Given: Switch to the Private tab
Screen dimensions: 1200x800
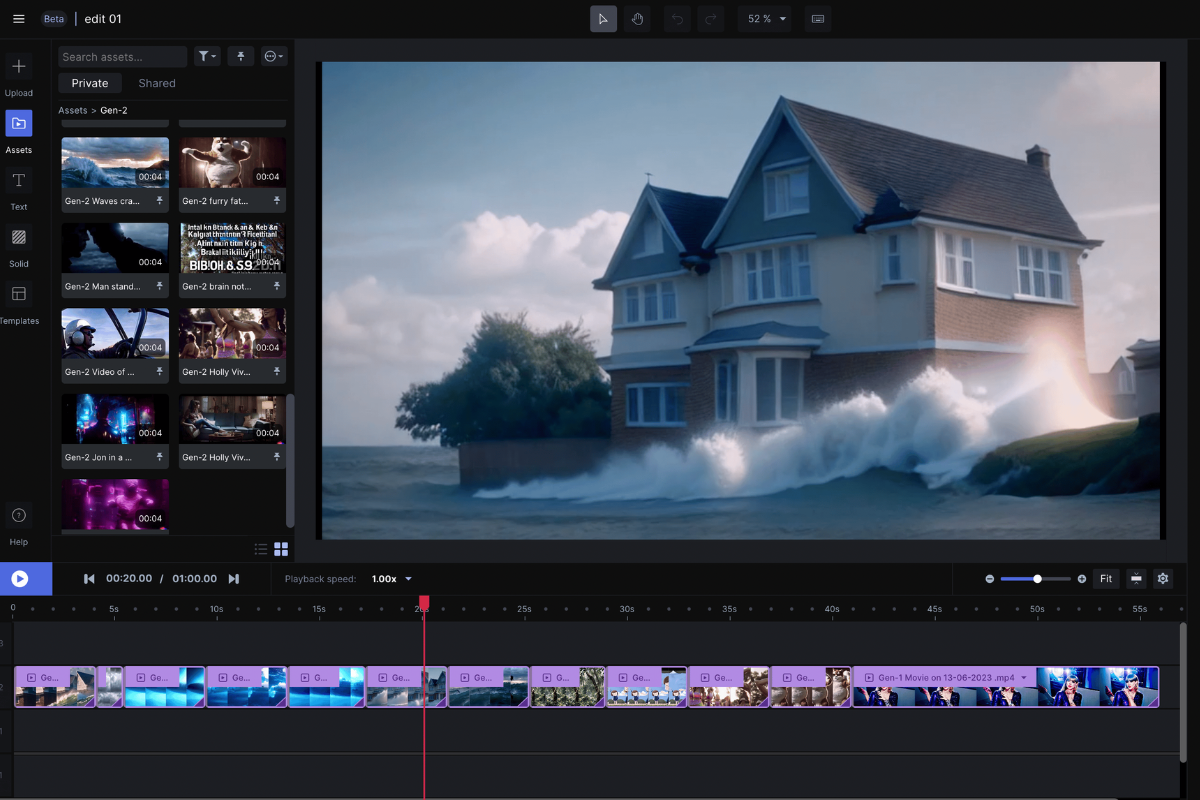Looking at the screenshot, I should click(x=90, y=83).
